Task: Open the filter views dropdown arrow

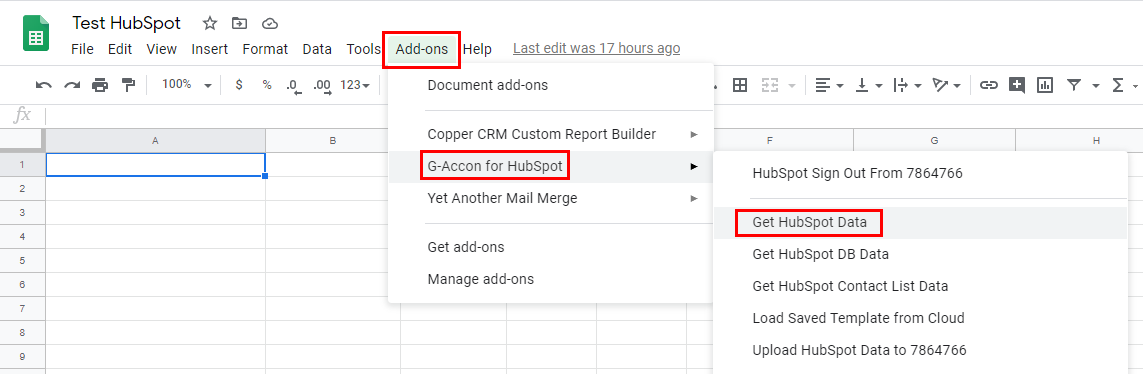Action: tap(1095, 86)
